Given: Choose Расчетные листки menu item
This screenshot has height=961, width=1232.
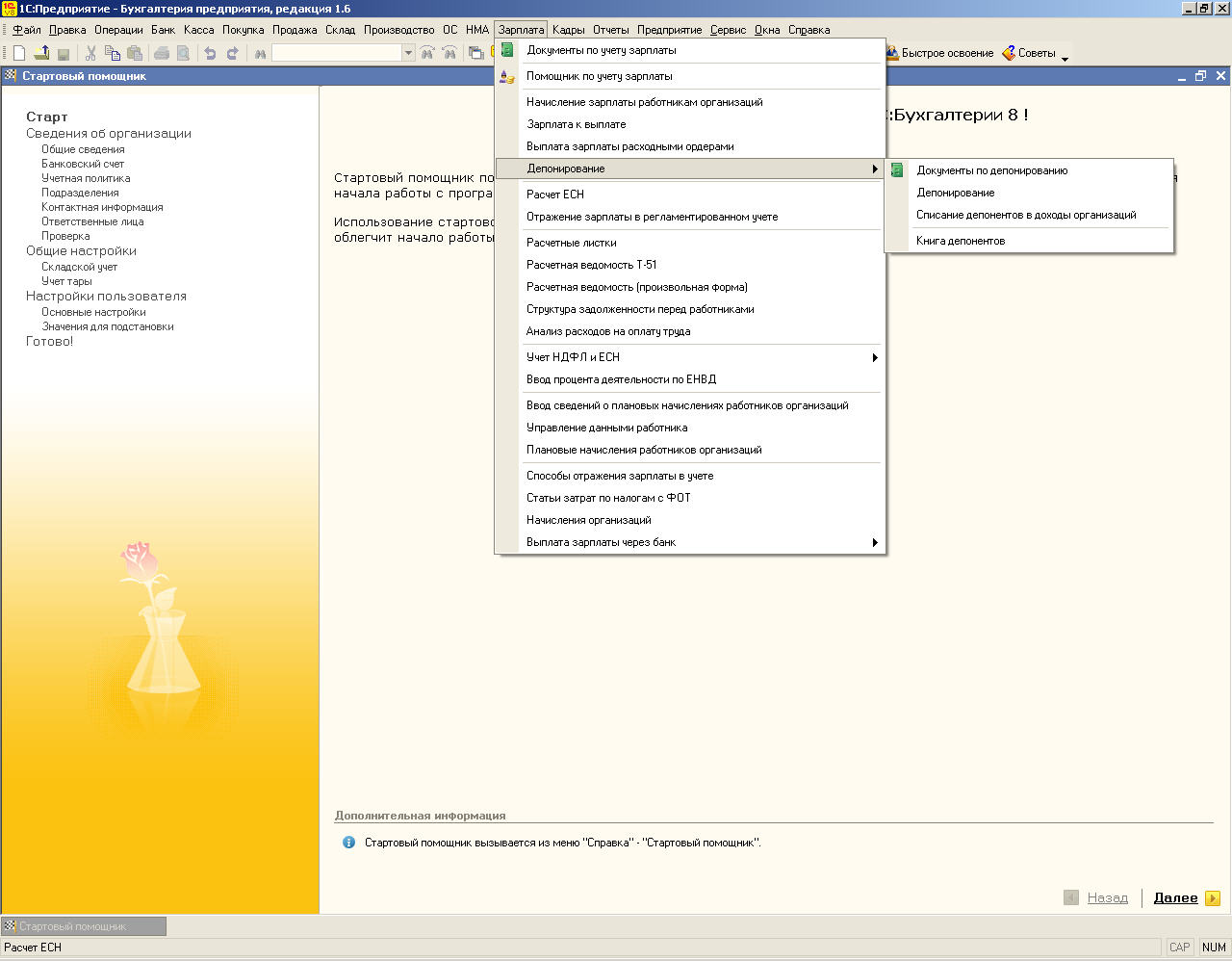Looking at the screenshot, I should (571, 243).
